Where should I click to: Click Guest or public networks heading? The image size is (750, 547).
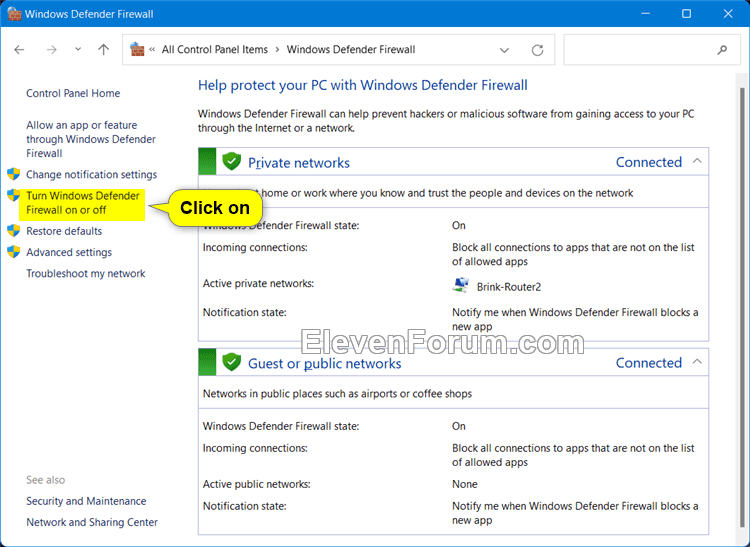point(324,364)
